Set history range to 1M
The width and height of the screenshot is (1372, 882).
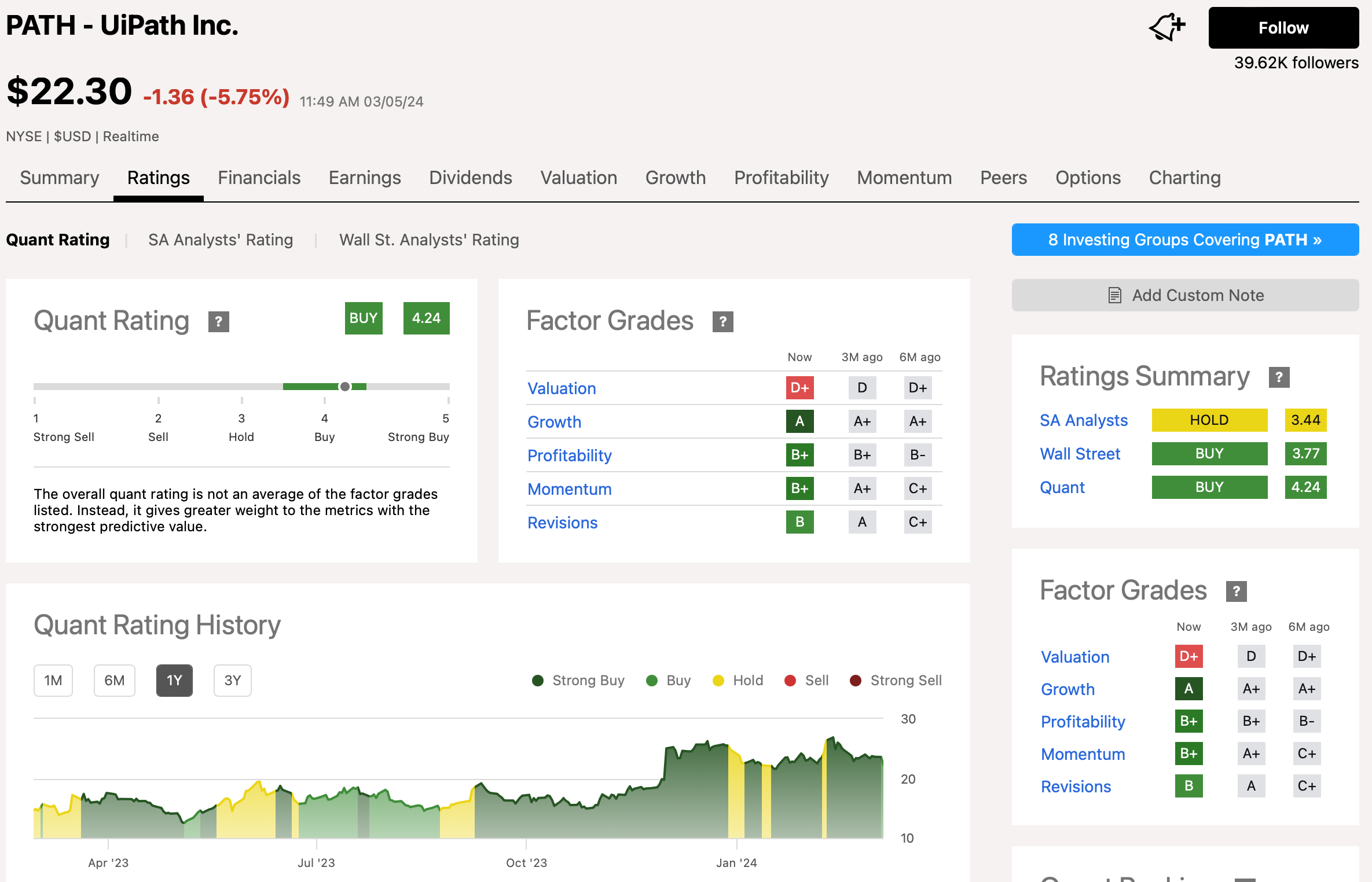pos(53,681)
